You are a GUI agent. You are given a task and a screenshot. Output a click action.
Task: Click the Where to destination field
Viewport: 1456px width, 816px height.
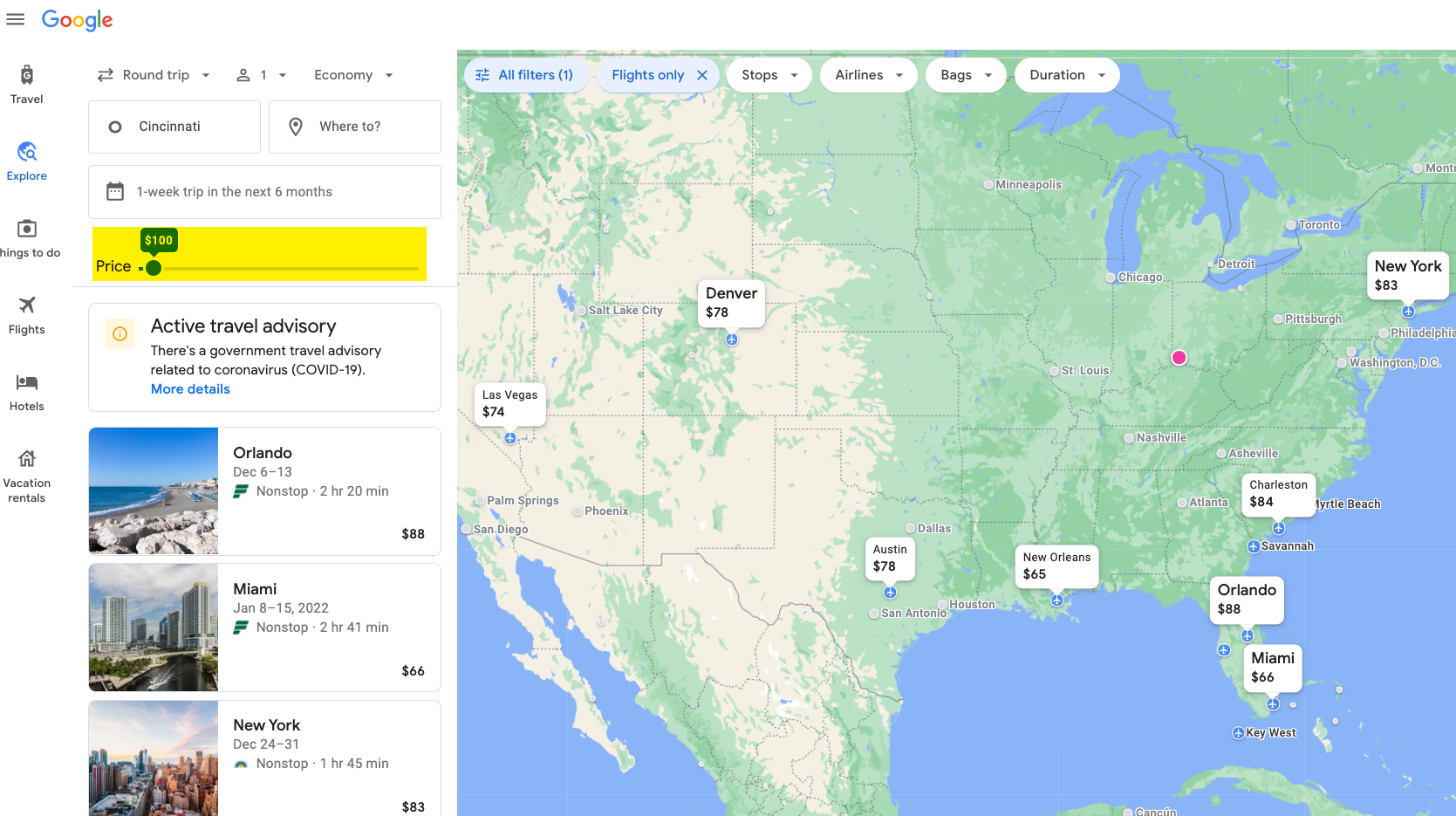coord(355,127)
